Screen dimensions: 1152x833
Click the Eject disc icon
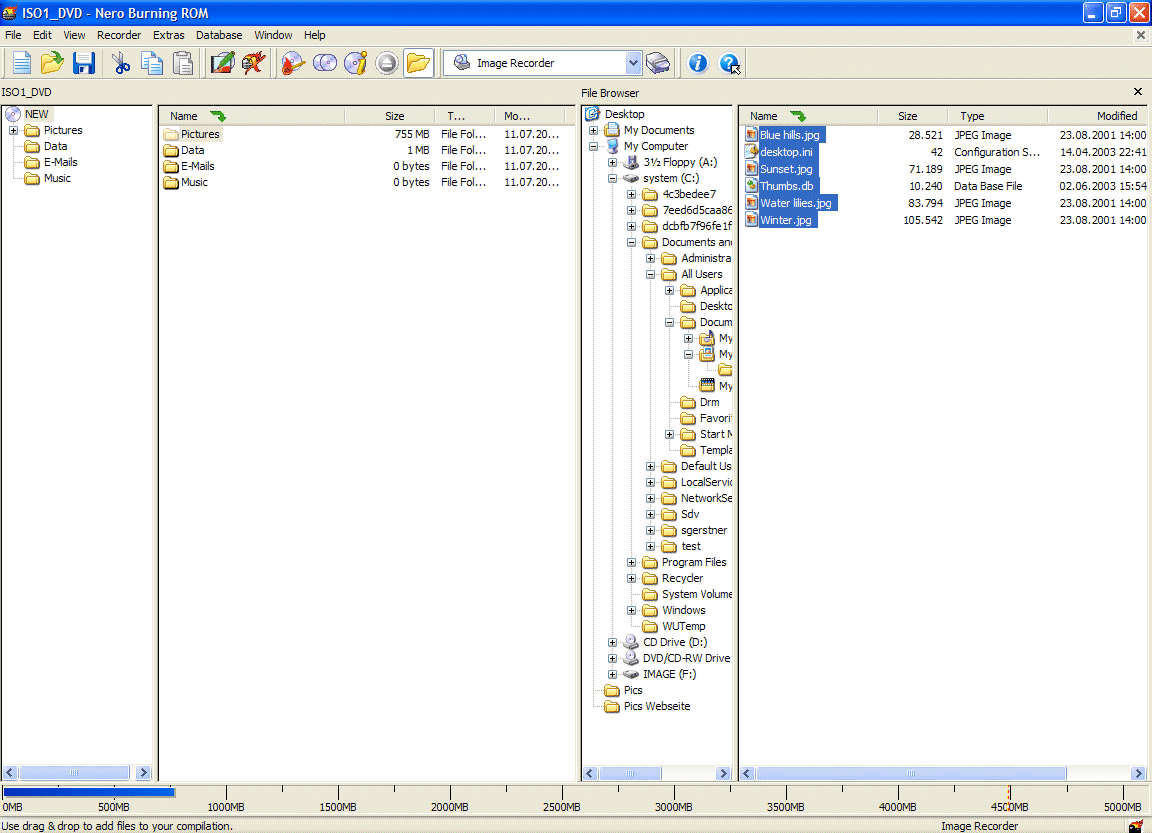[x=387, y=63]
